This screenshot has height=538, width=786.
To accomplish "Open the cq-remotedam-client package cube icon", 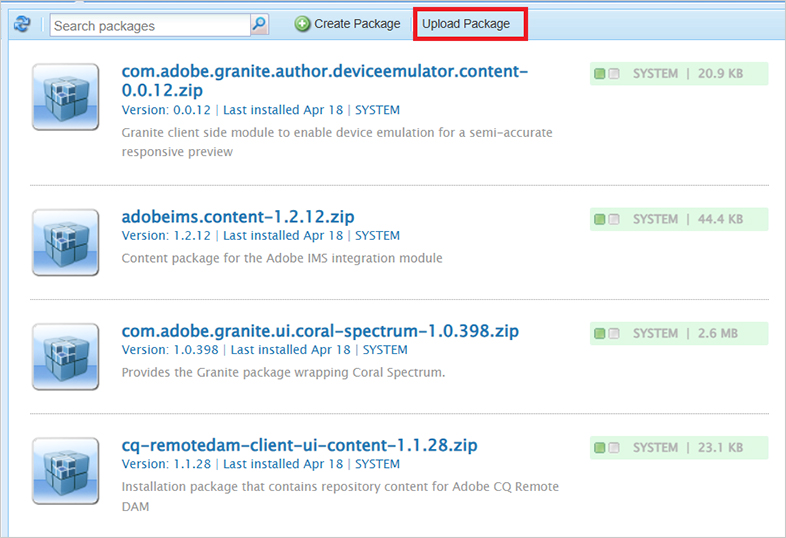I will (x=65, y=471).
